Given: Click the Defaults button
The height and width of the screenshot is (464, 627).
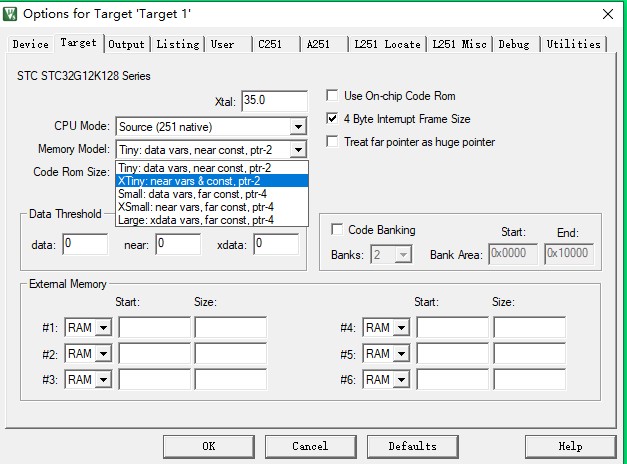Looking at the screenshot, I should pos(412,446).
